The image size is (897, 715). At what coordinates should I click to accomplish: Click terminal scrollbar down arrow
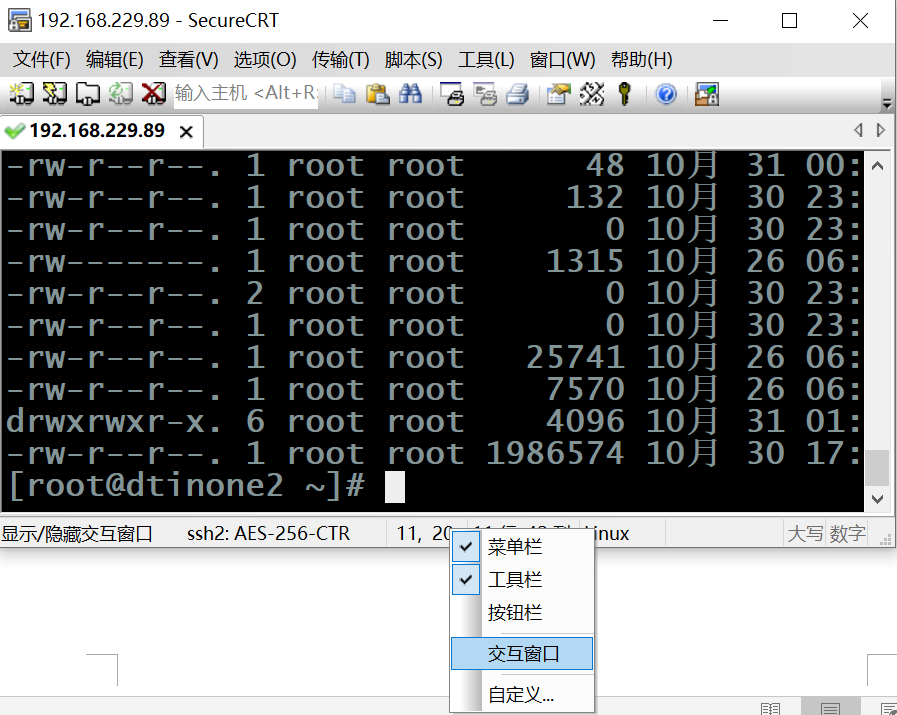877,498
